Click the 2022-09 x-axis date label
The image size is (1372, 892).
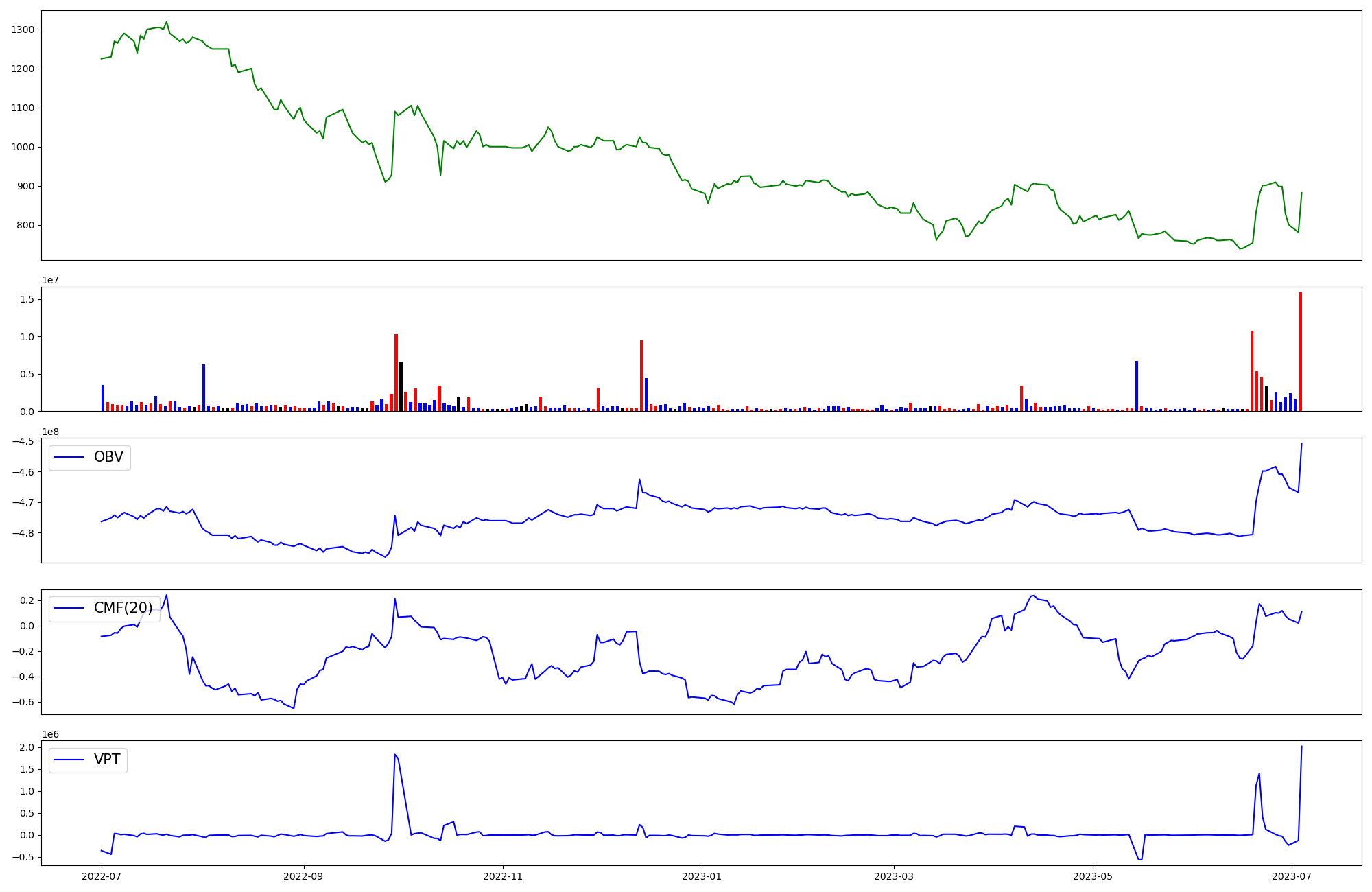pyautogui.click(x=303, y=876)
